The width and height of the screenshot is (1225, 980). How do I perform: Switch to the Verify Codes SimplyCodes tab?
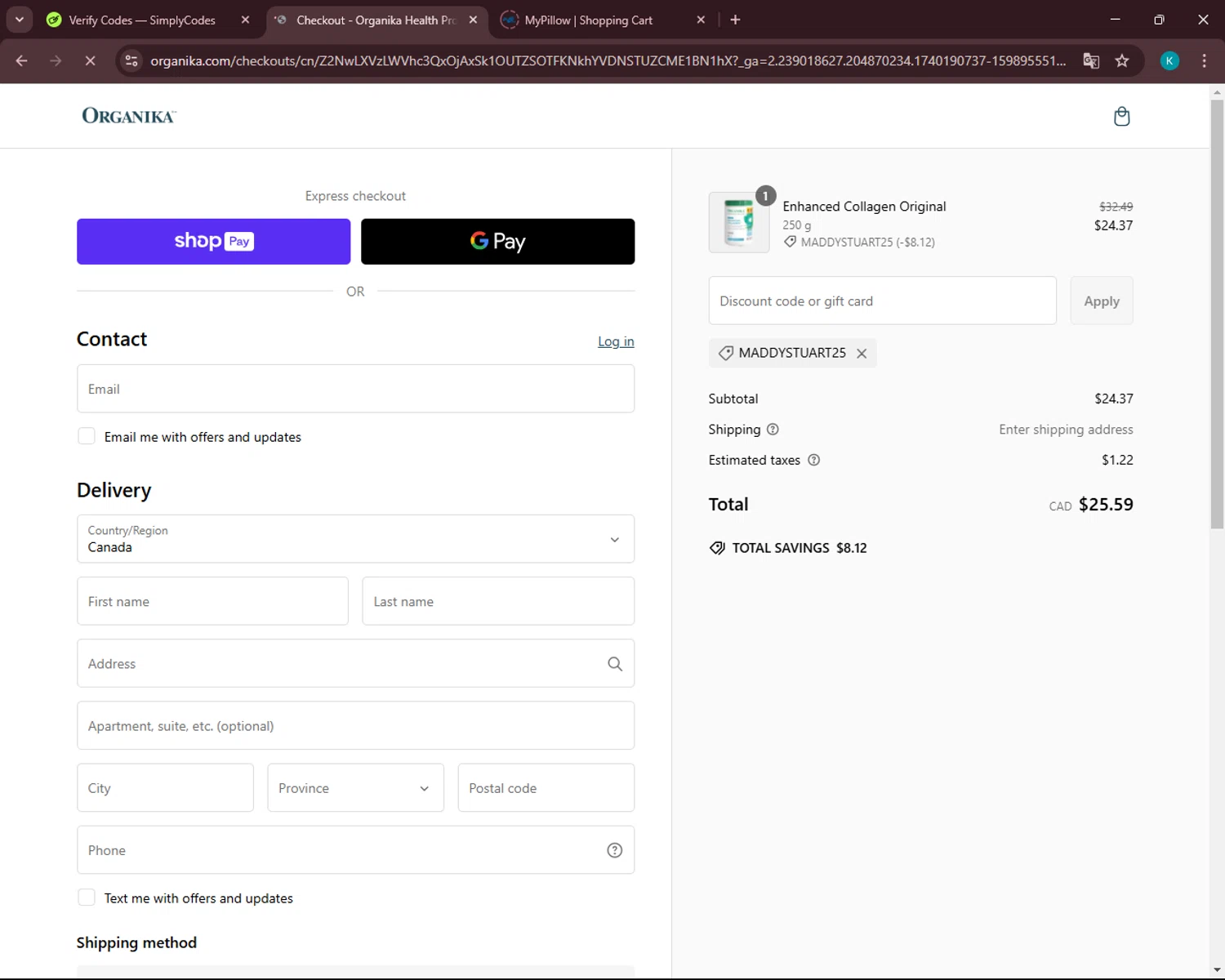point(141,20)
